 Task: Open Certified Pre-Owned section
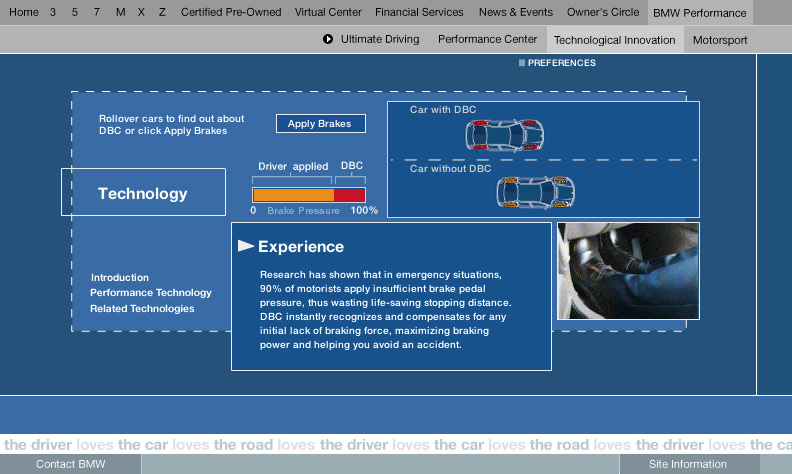point(231,12)
